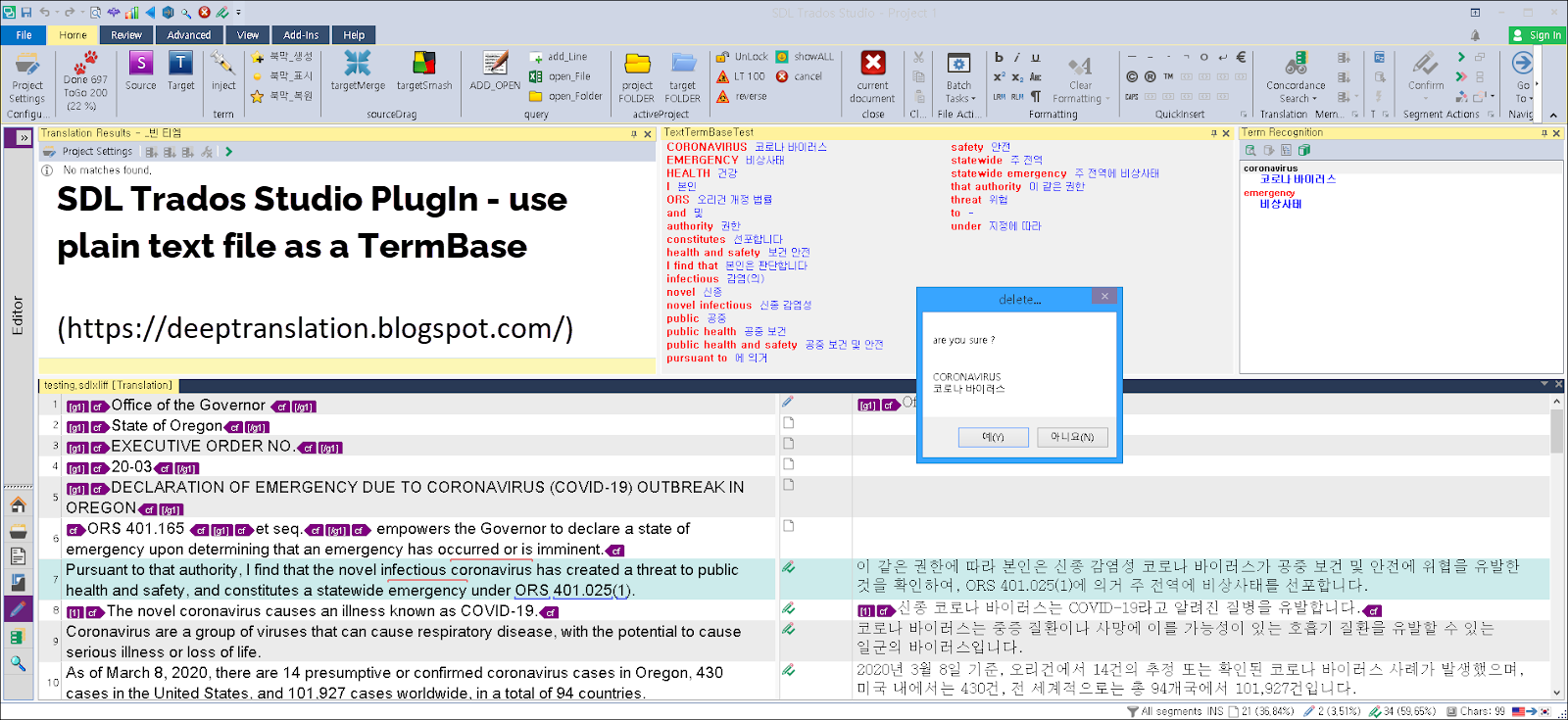Screen dimensions: 1568x720
Task: Open the Batch Tasks dropdown
Action: point(958,78)
